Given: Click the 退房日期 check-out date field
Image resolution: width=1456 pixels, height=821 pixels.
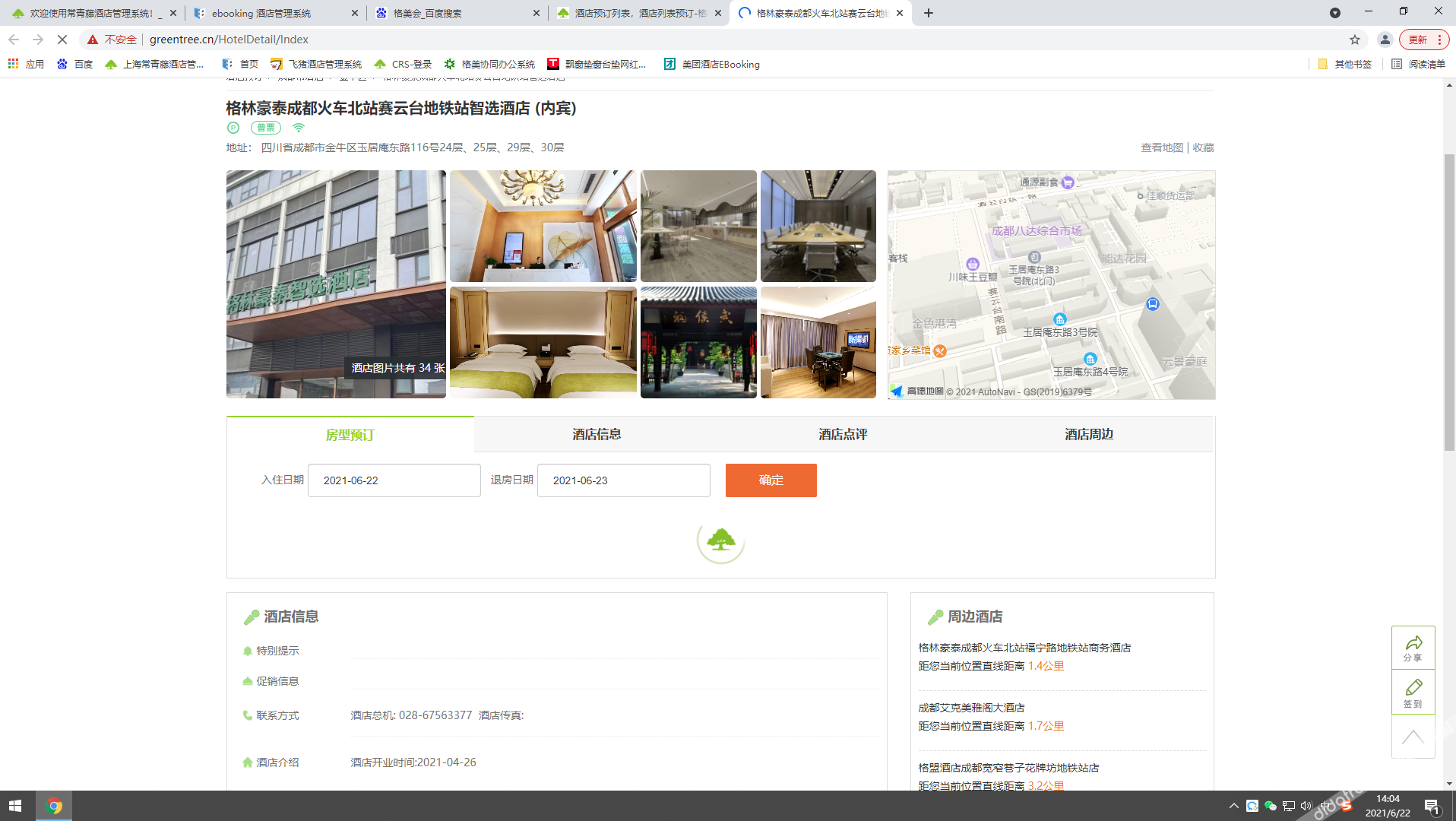Looking at the screenshot, I should pyautogui.click(x=624, y=480).
